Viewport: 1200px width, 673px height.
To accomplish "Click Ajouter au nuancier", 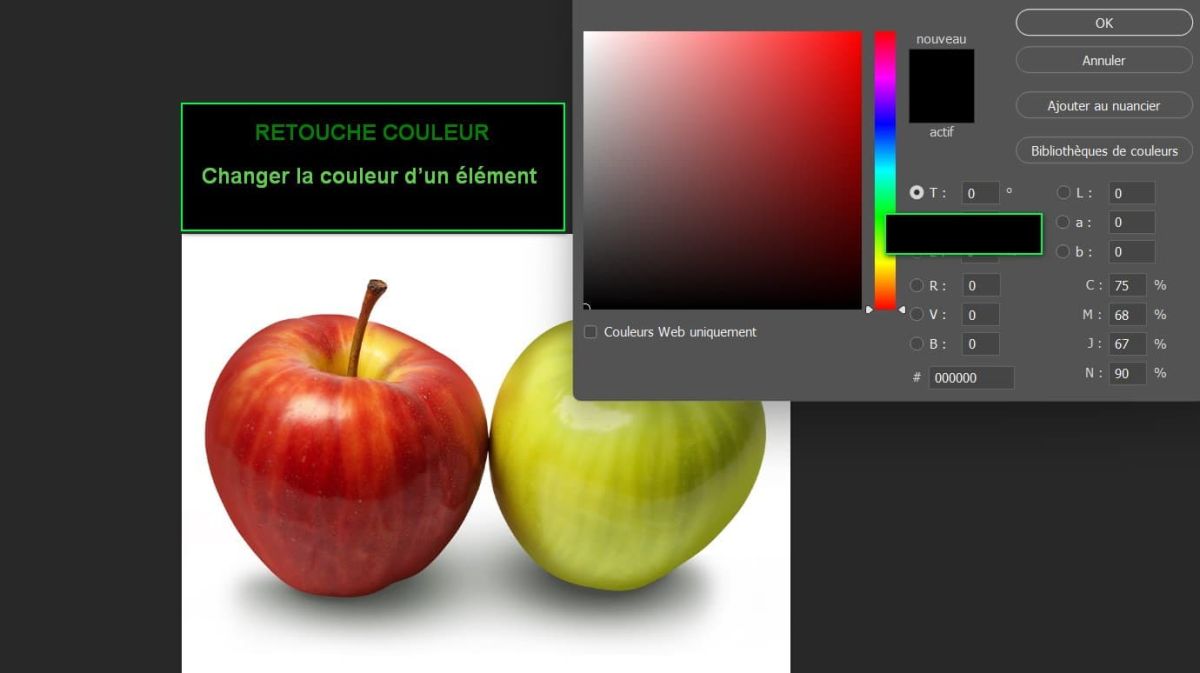I will pyautogui.click(x=1104, y=105).
